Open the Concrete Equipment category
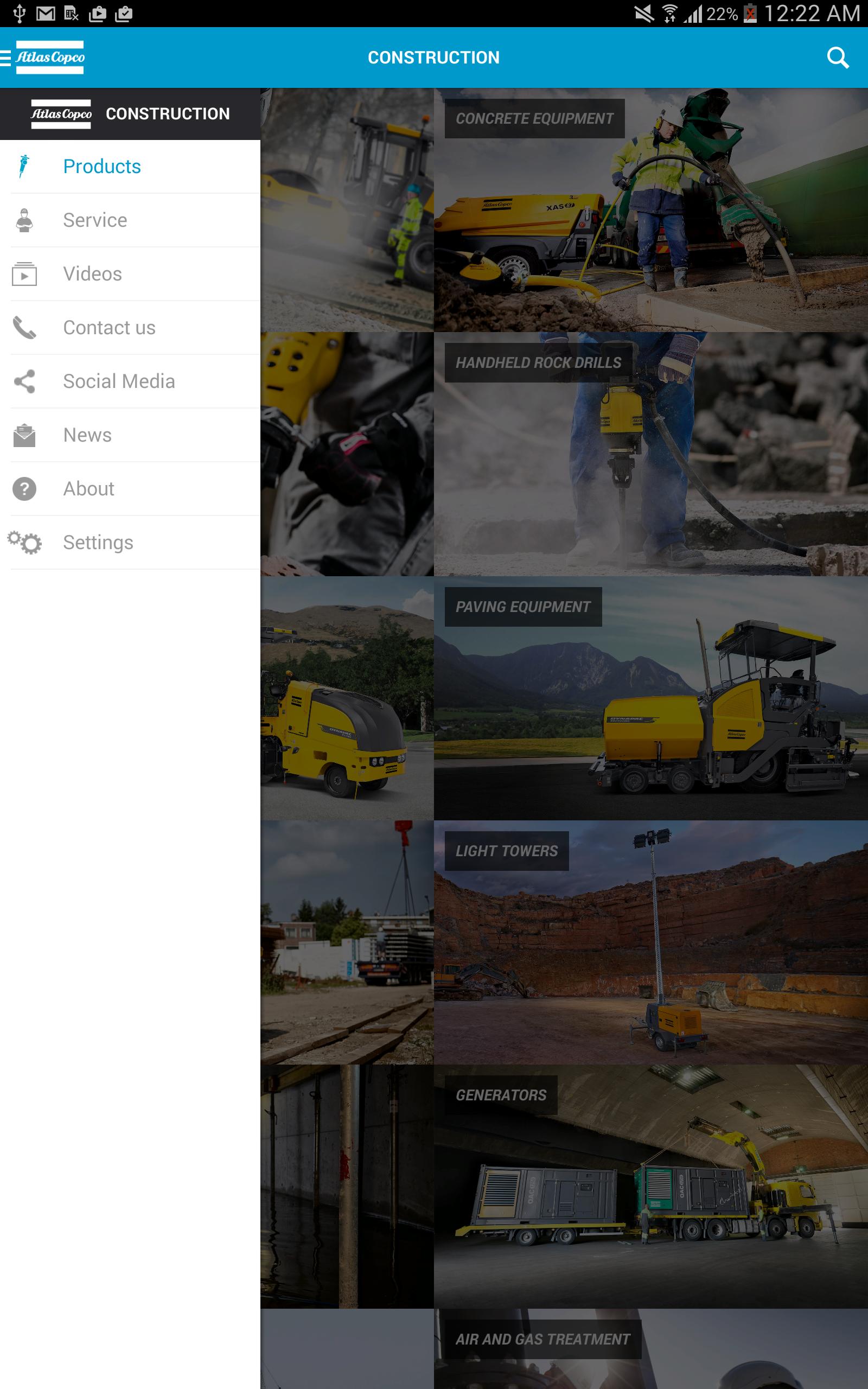Viewport: 868px width, 1389px height. (650, 210)
